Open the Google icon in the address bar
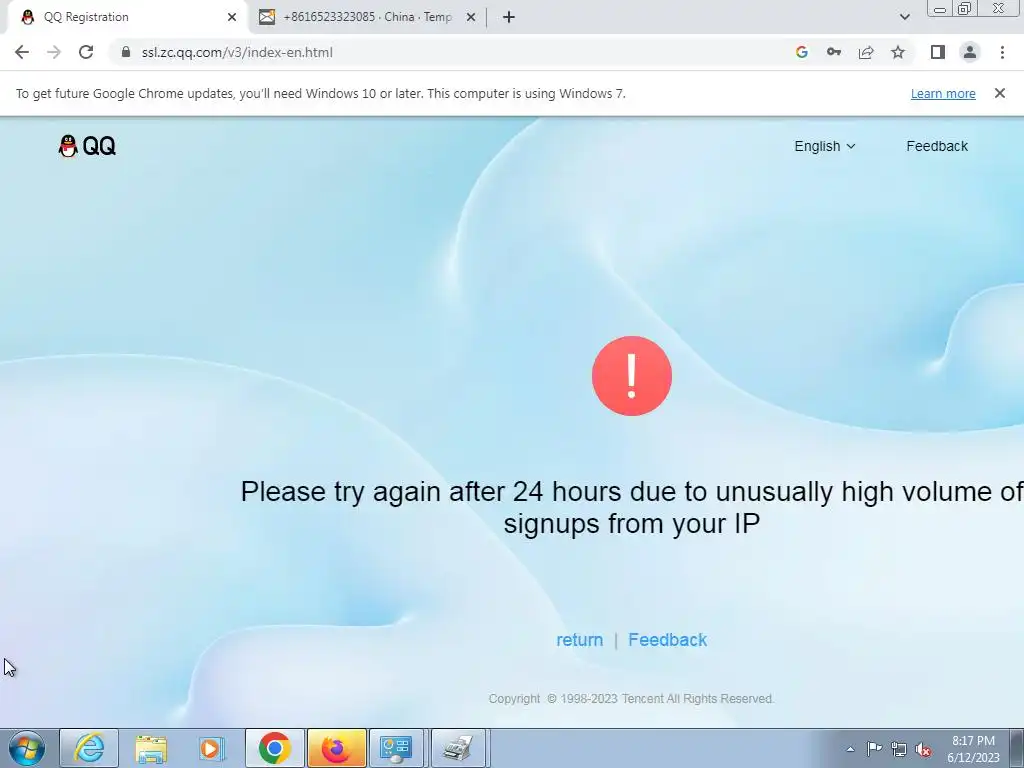Image resolution: width=1024 pixels, height=768 pixels. 802,52
